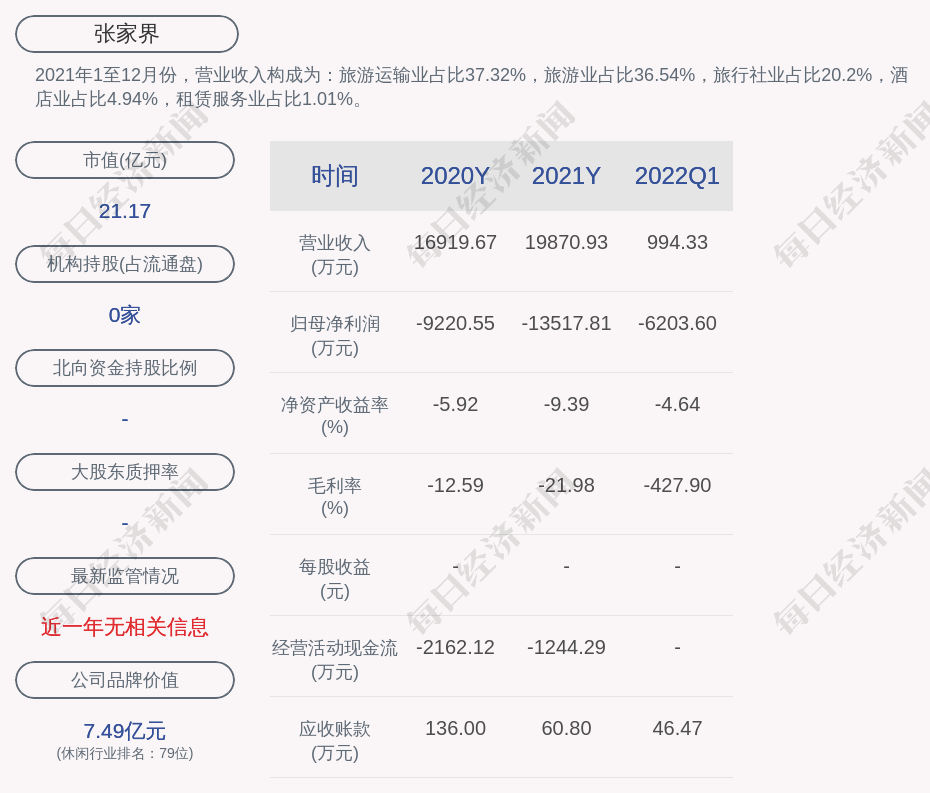The height and width of the screenshot is (793, 930).
Task: Select revenue value 994.33
Action: [x=677, y=242]
